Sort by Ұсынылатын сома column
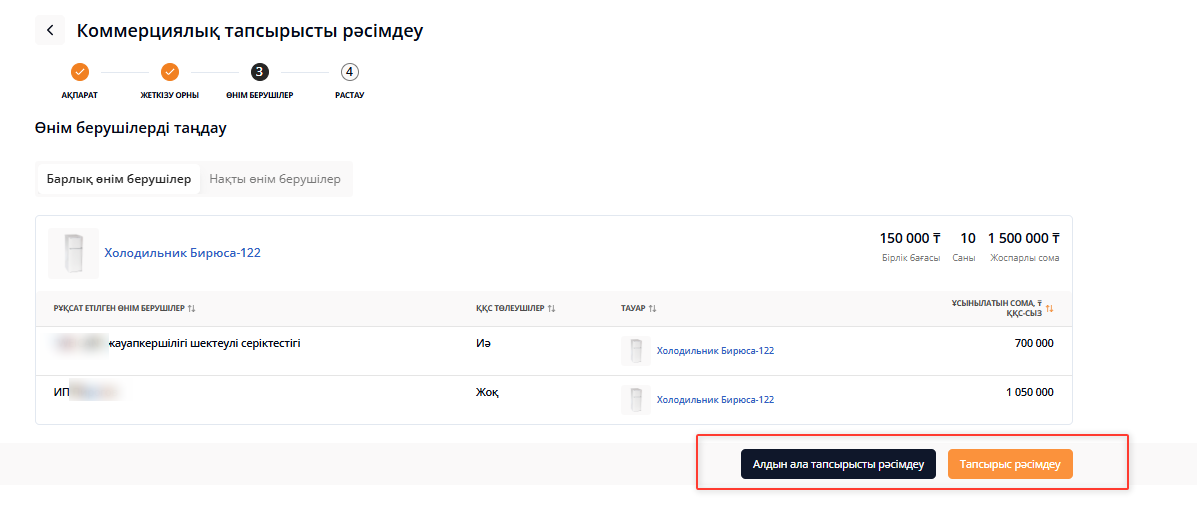This screenshot has height=509, width=1197. (1049, 309)
